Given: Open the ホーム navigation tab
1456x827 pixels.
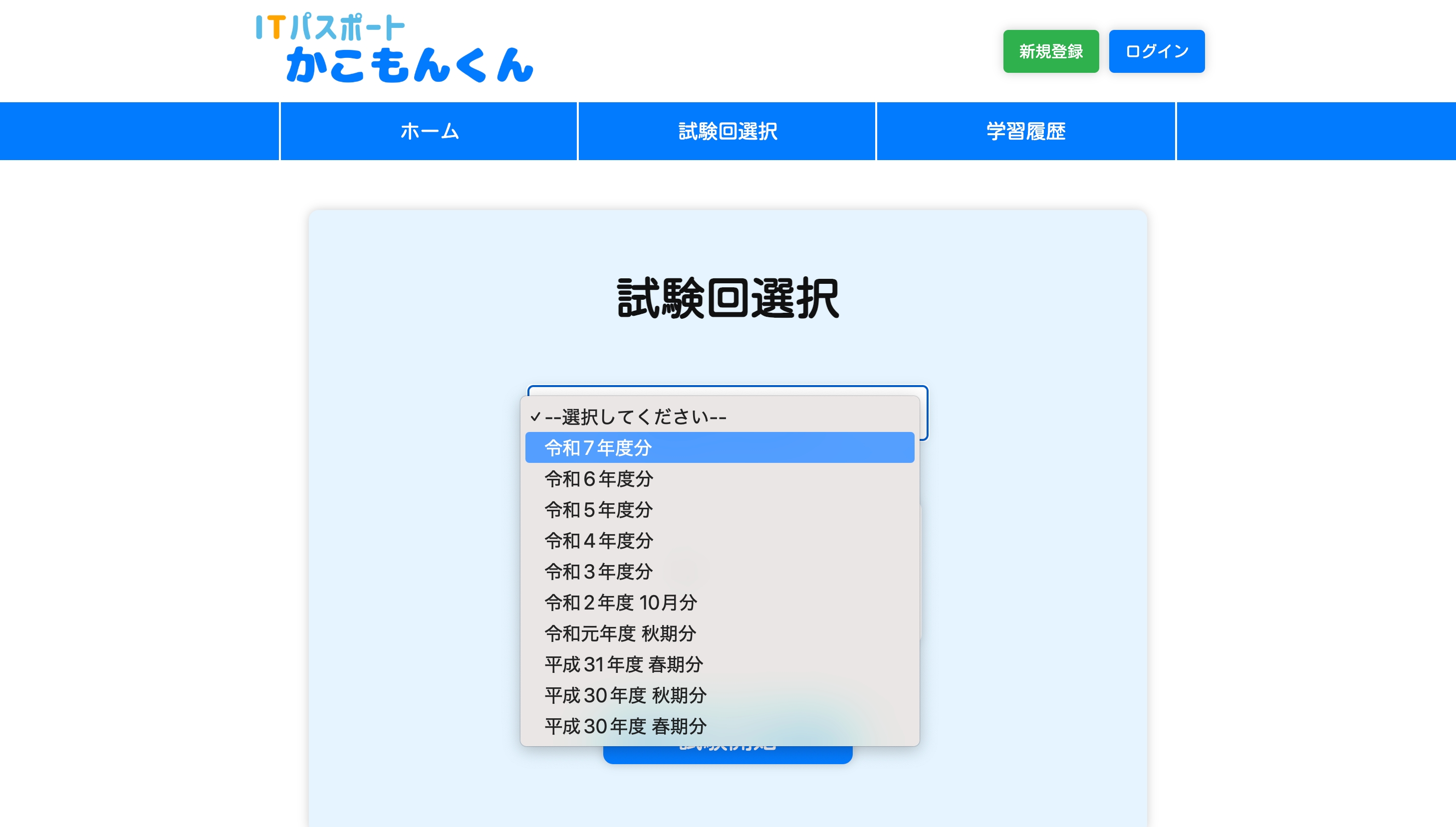Looking at the screenshot, I should pyautogui.click(x=429, y=131).
